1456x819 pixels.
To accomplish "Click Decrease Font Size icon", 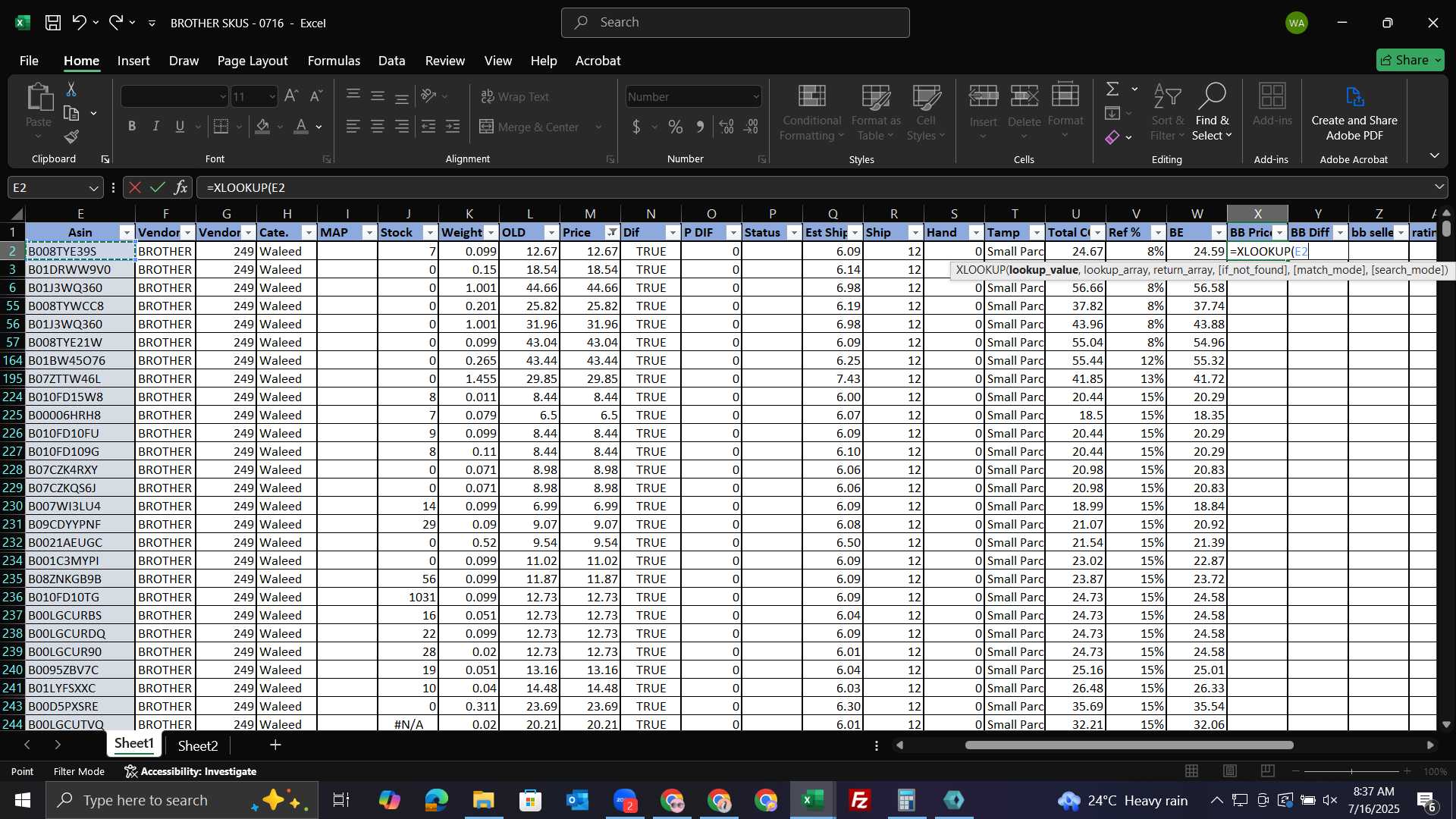I will click(x=316, y=96).
